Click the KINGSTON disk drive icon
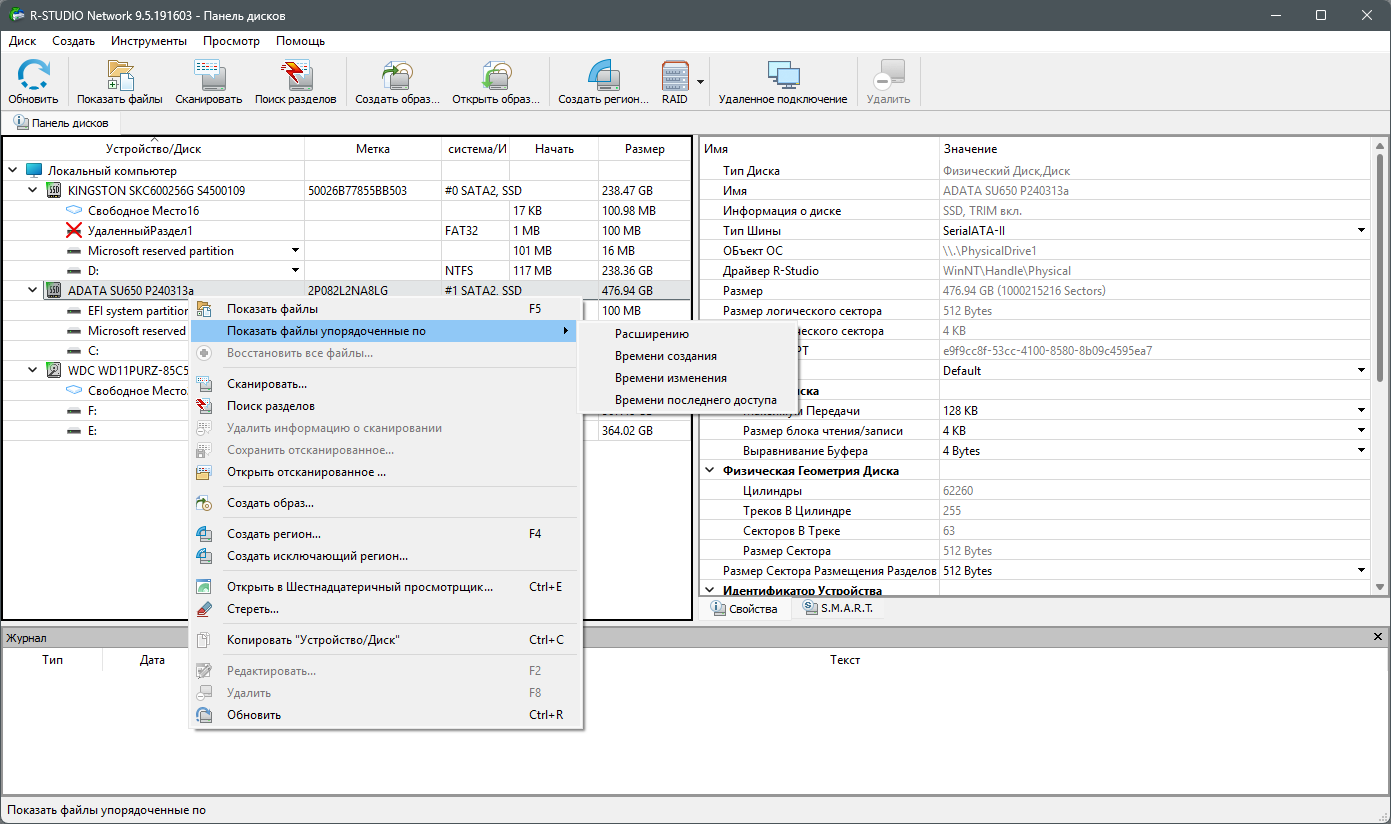 [x=54, y=191]
